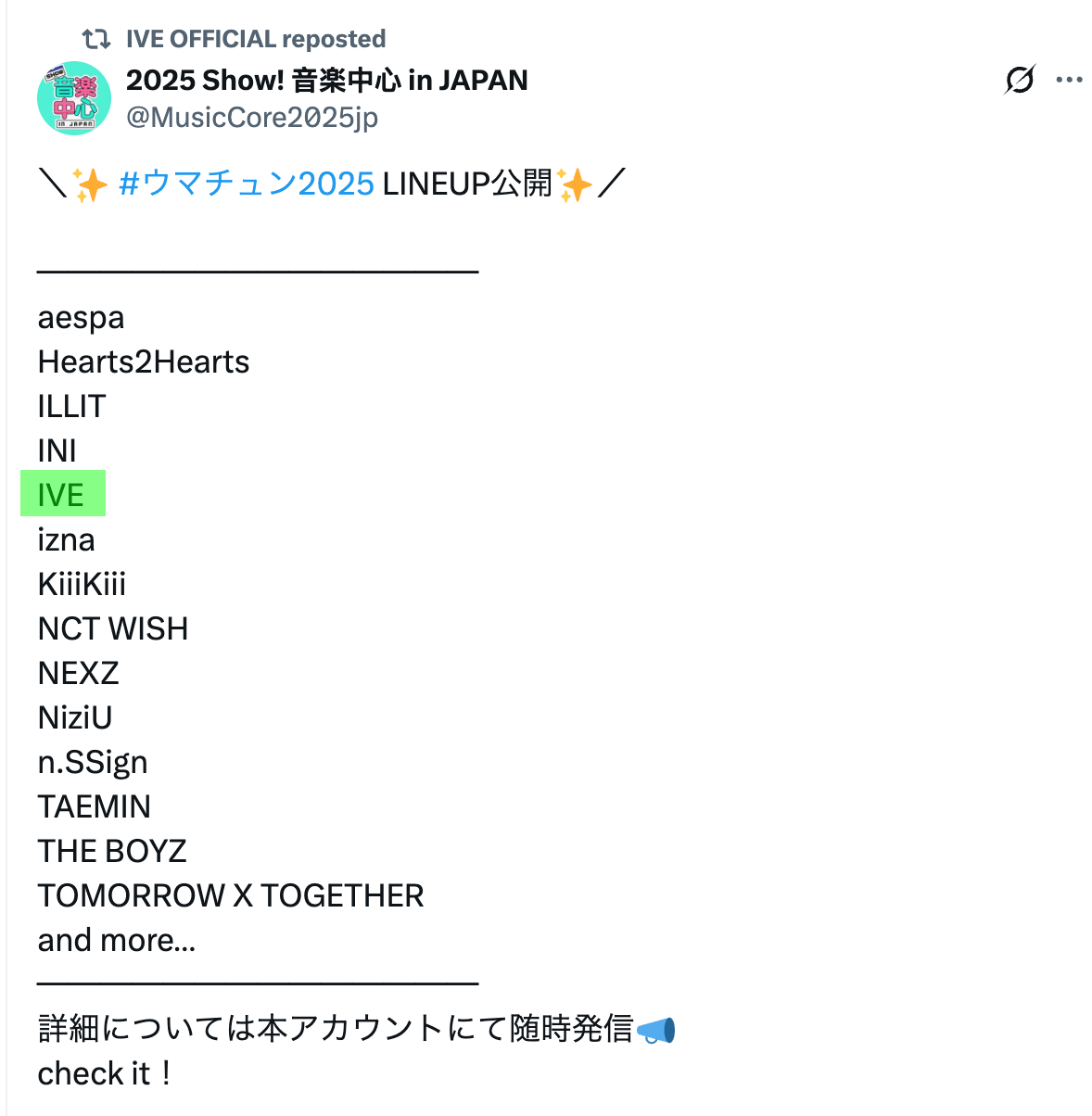The height and width of the screenshot is (1116, 1092).
Task: Open the #ウマチュン2025 hashtag
Action: tap(247, 184)
